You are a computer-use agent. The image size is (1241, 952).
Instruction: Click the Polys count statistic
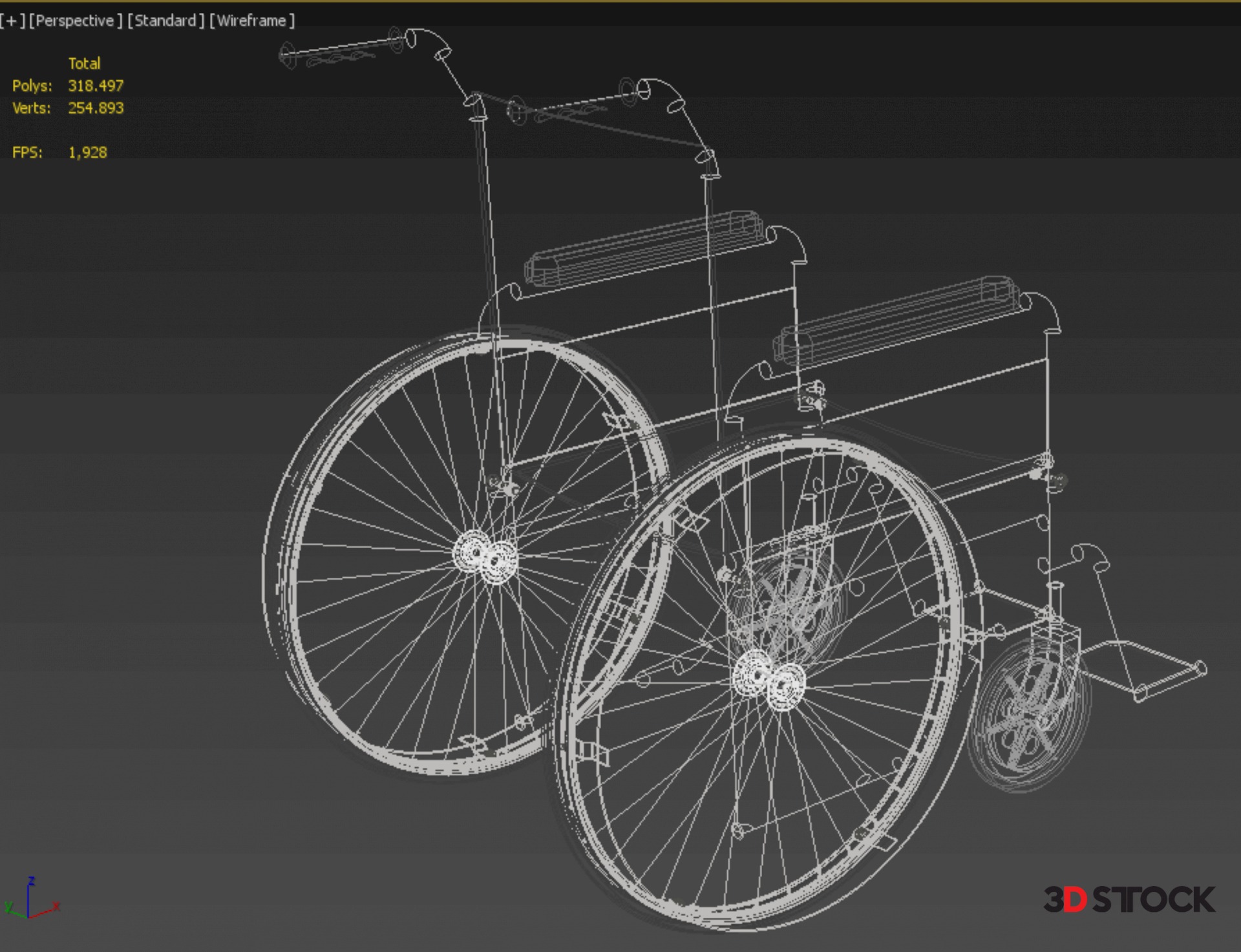(x=95, y=86)
